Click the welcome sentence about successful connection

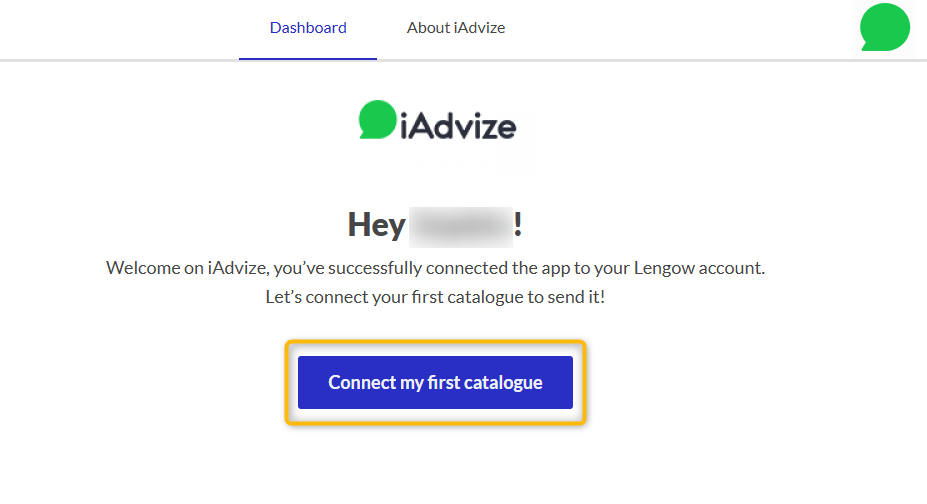click(435, 269)
